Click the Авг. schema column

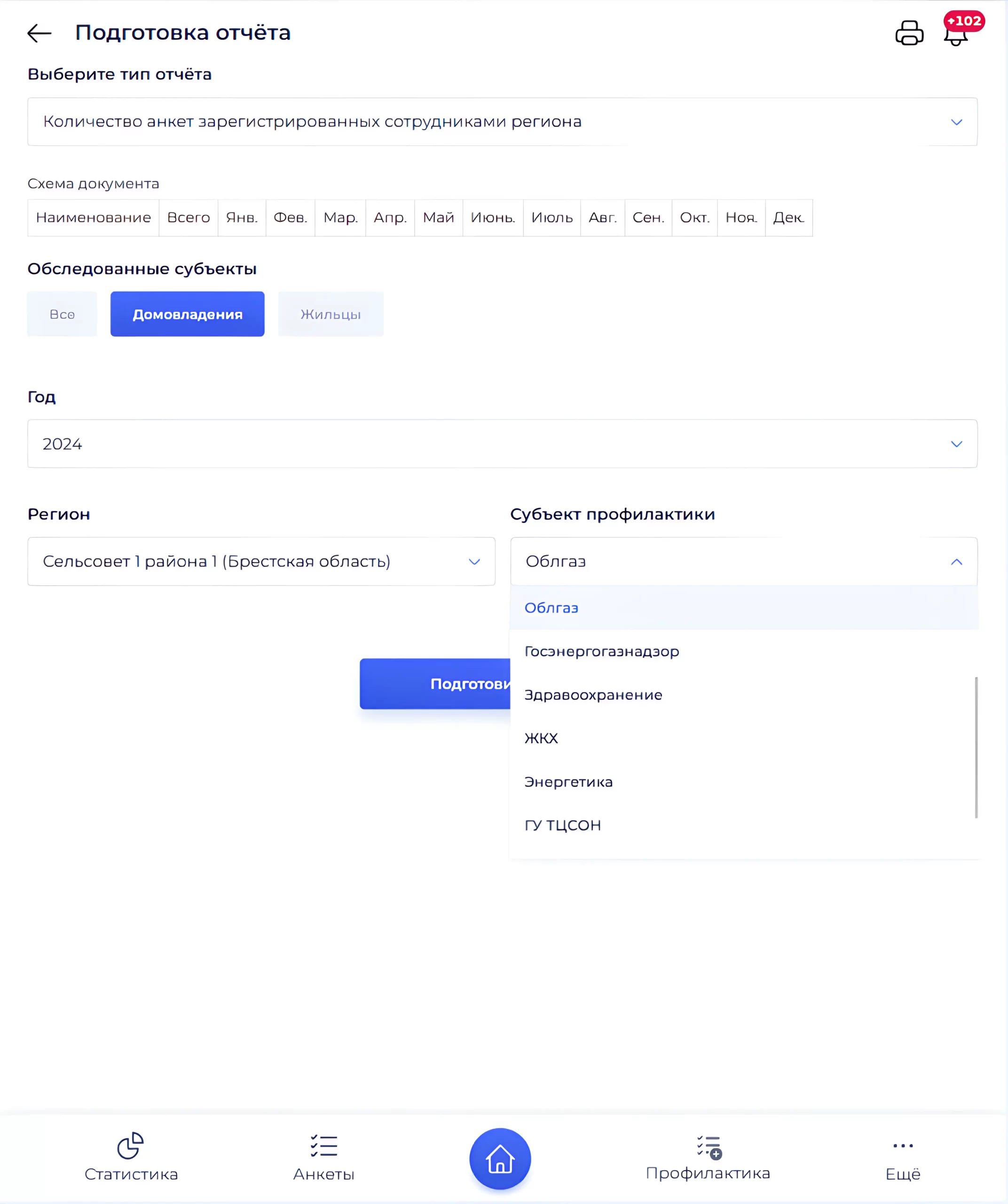point(603,218)
